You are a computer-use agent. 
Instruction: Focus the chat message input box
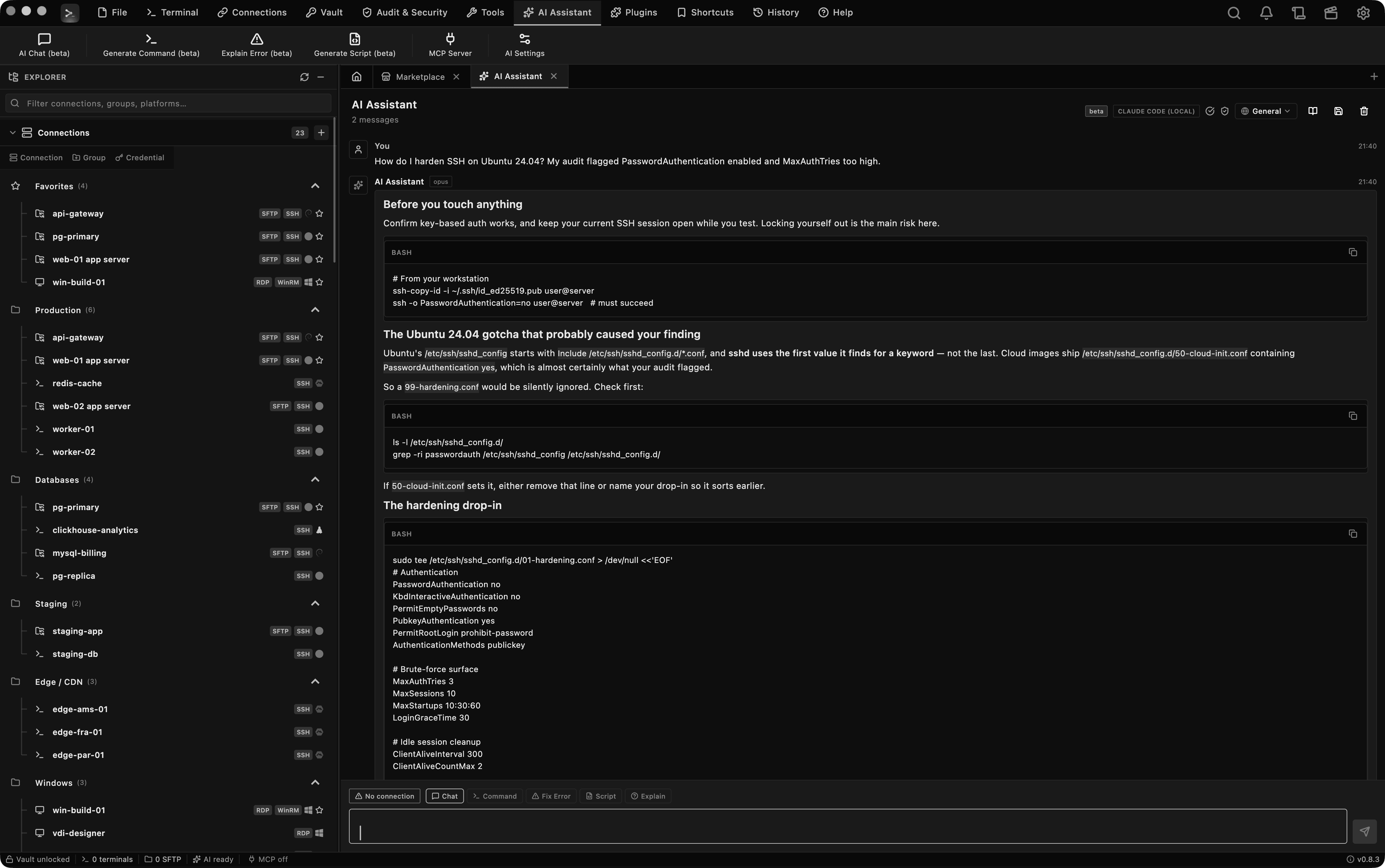coord(847,827)
